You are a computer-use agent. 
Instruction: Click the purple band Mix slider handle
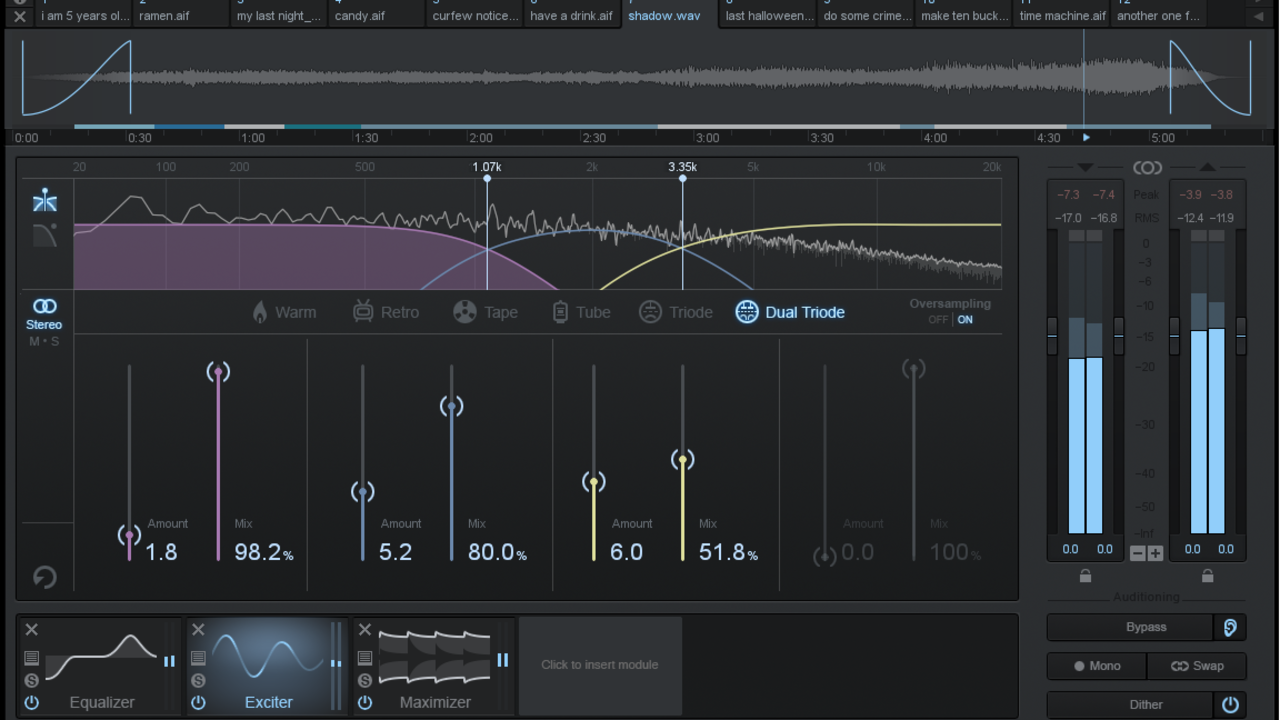coord(218,372)
